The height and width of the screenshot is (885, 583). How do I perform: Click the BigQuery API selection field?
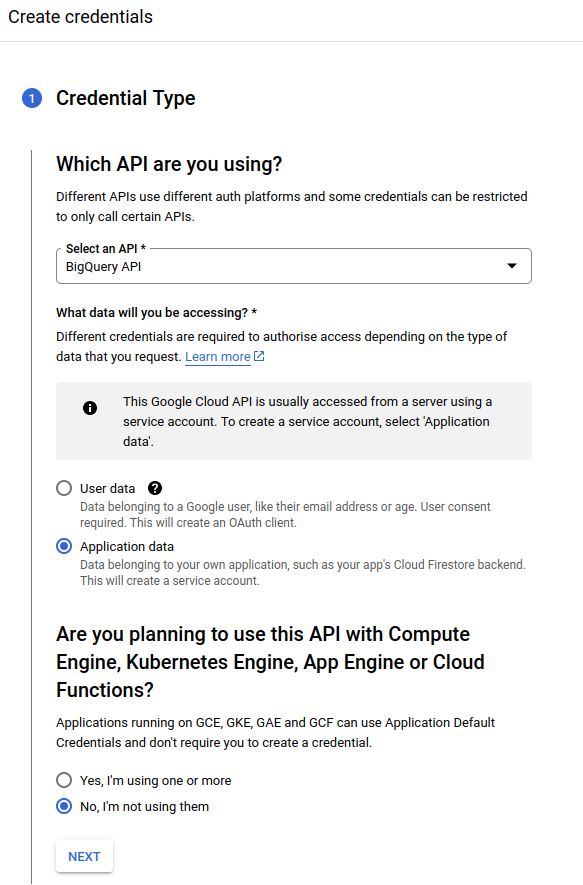pyautogui.click(x=293, y=266)
